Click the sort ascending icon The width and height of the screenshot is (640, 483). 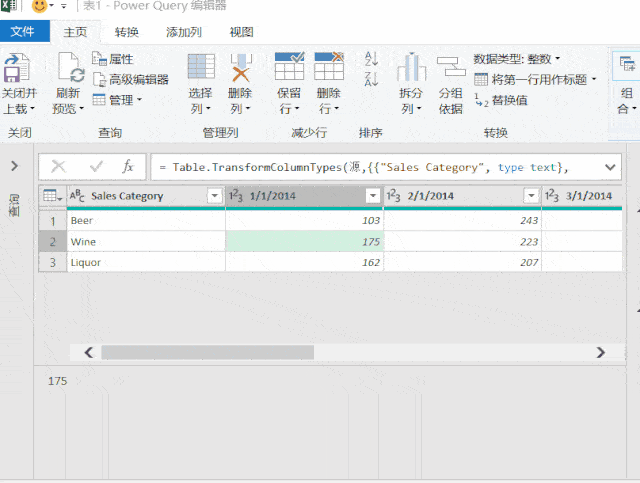(x=371, y=59)
